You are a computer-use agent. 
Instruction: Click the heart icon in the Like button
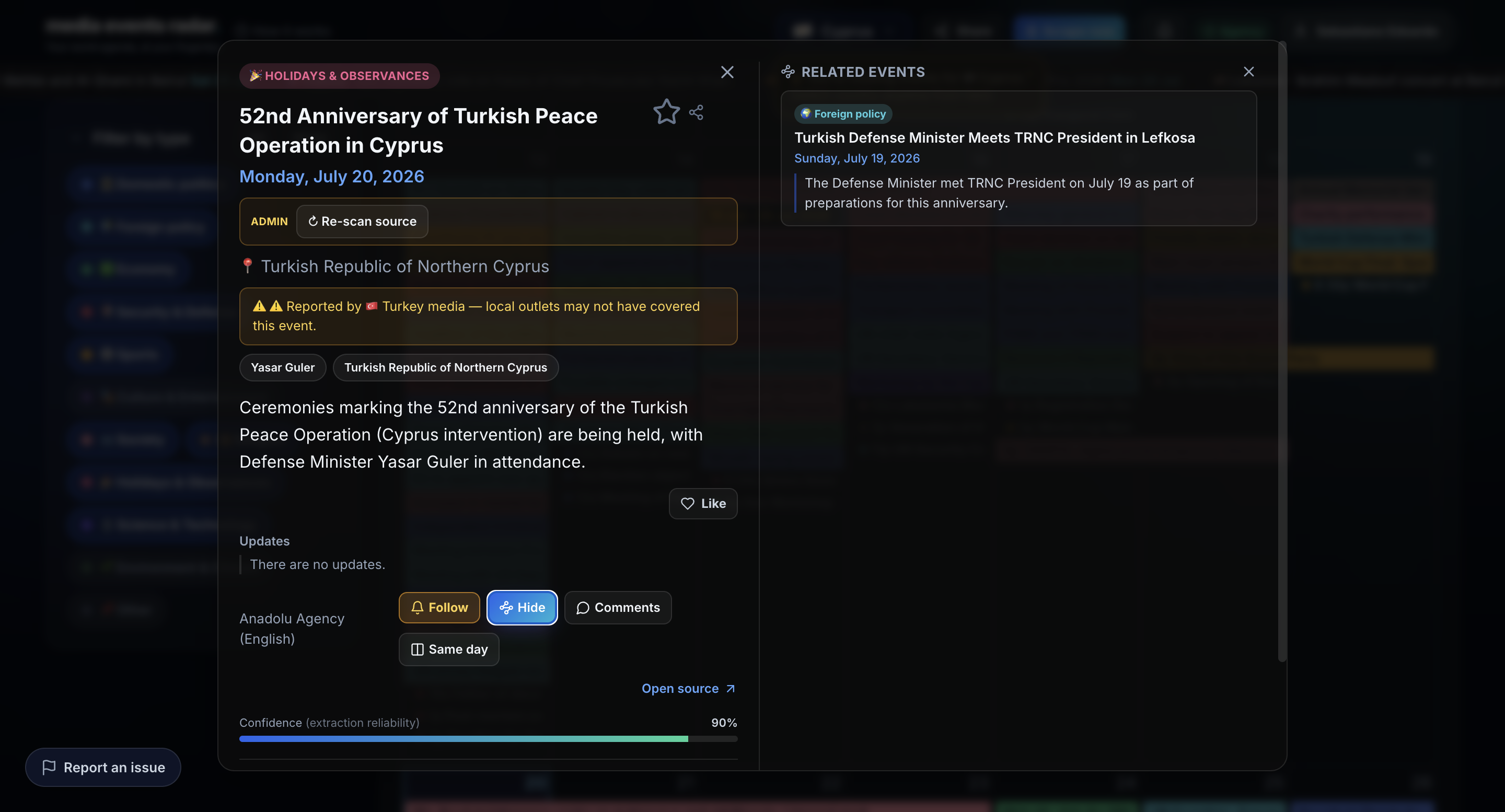688,504
